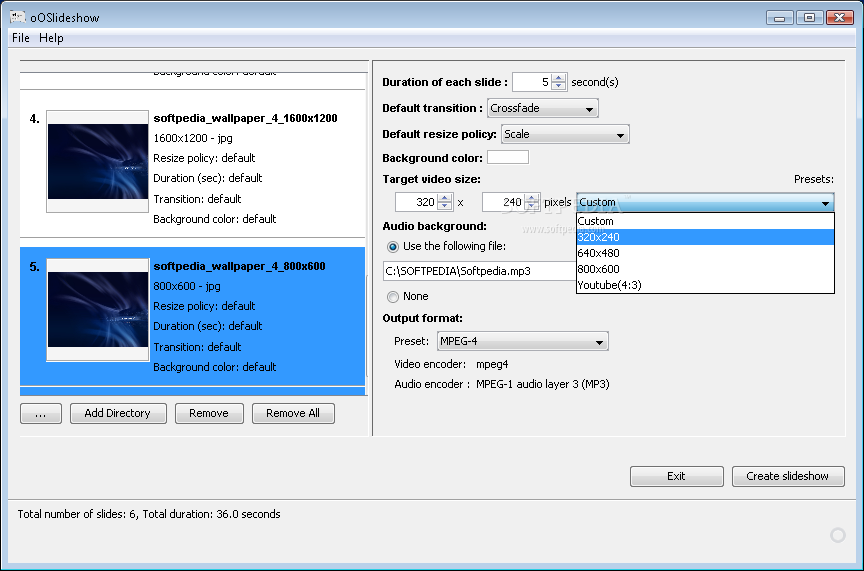Maximize the oOSlideshow window
Viewport: 864px width, 571px height.
point(809,18)
